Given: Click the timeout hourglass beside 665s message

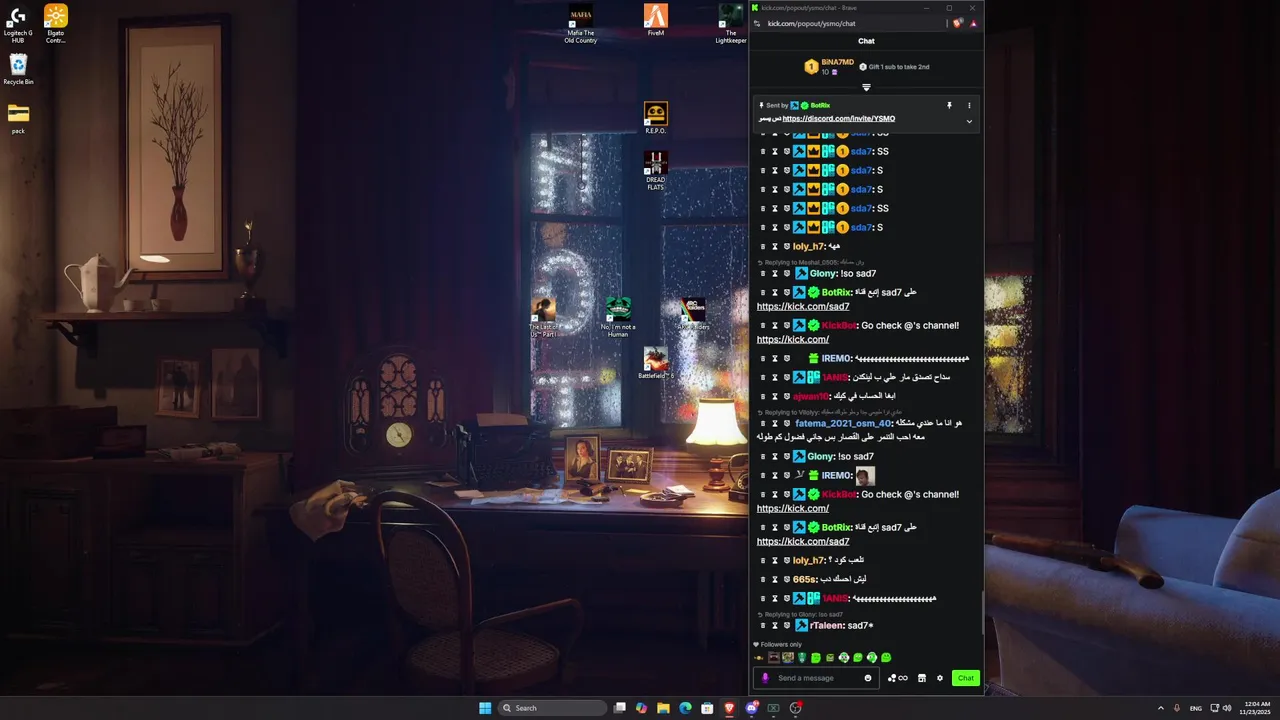Looking at the screenshot, I should (x=774, y=579).
